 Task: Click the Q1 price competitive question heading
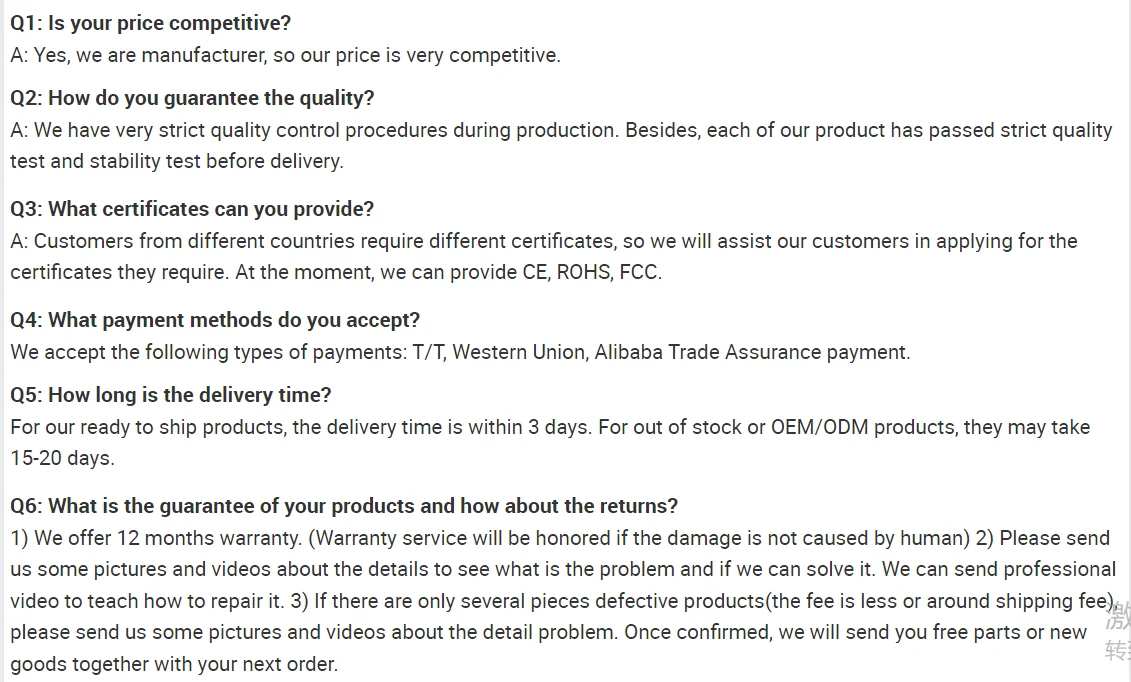[150, 23]
